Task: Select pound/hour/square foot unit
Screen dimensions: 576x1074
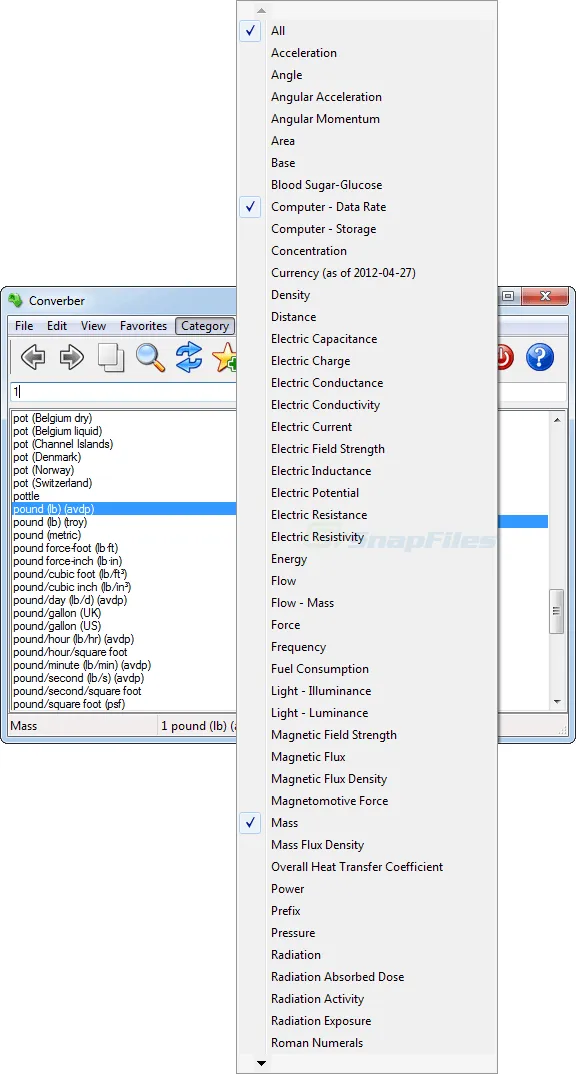Action: click(70, 652)
